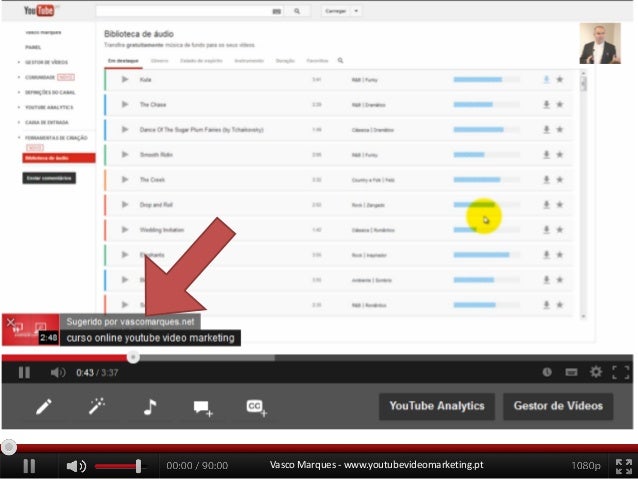The height and width of the screenshot is (479, 638).
Task: Download The Creek track
Action: tap(546, 179)
